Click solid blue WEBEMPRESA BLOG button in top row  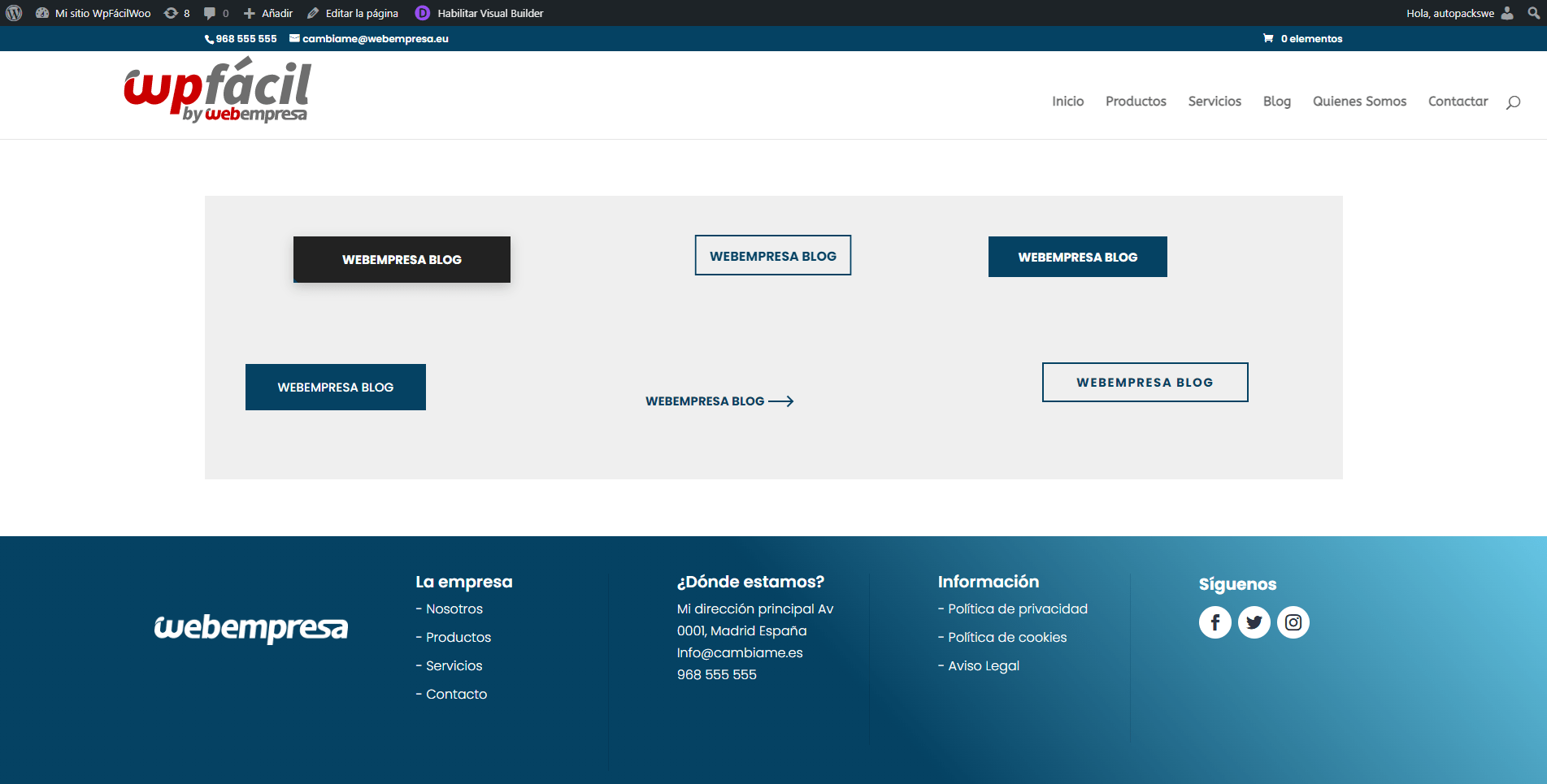1078,257
